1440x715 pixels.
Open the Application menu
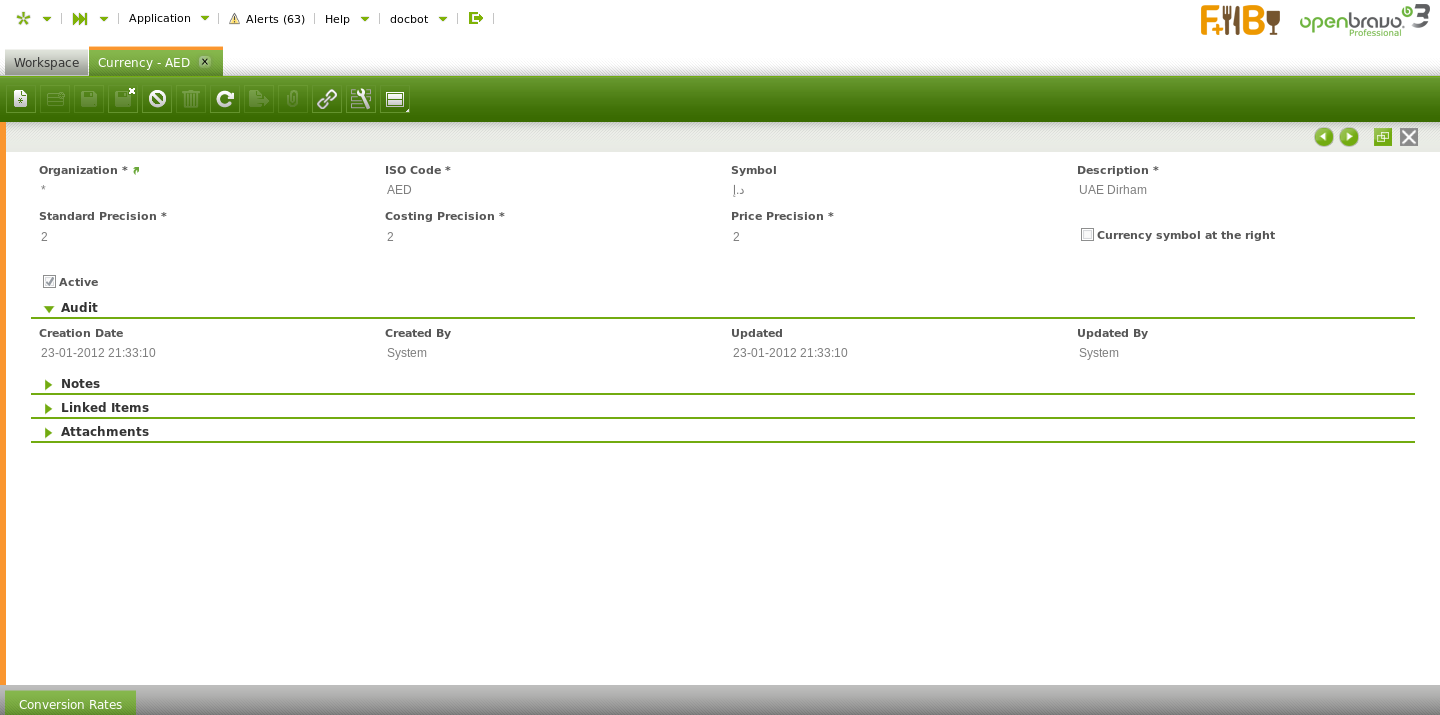pos(168,18)
